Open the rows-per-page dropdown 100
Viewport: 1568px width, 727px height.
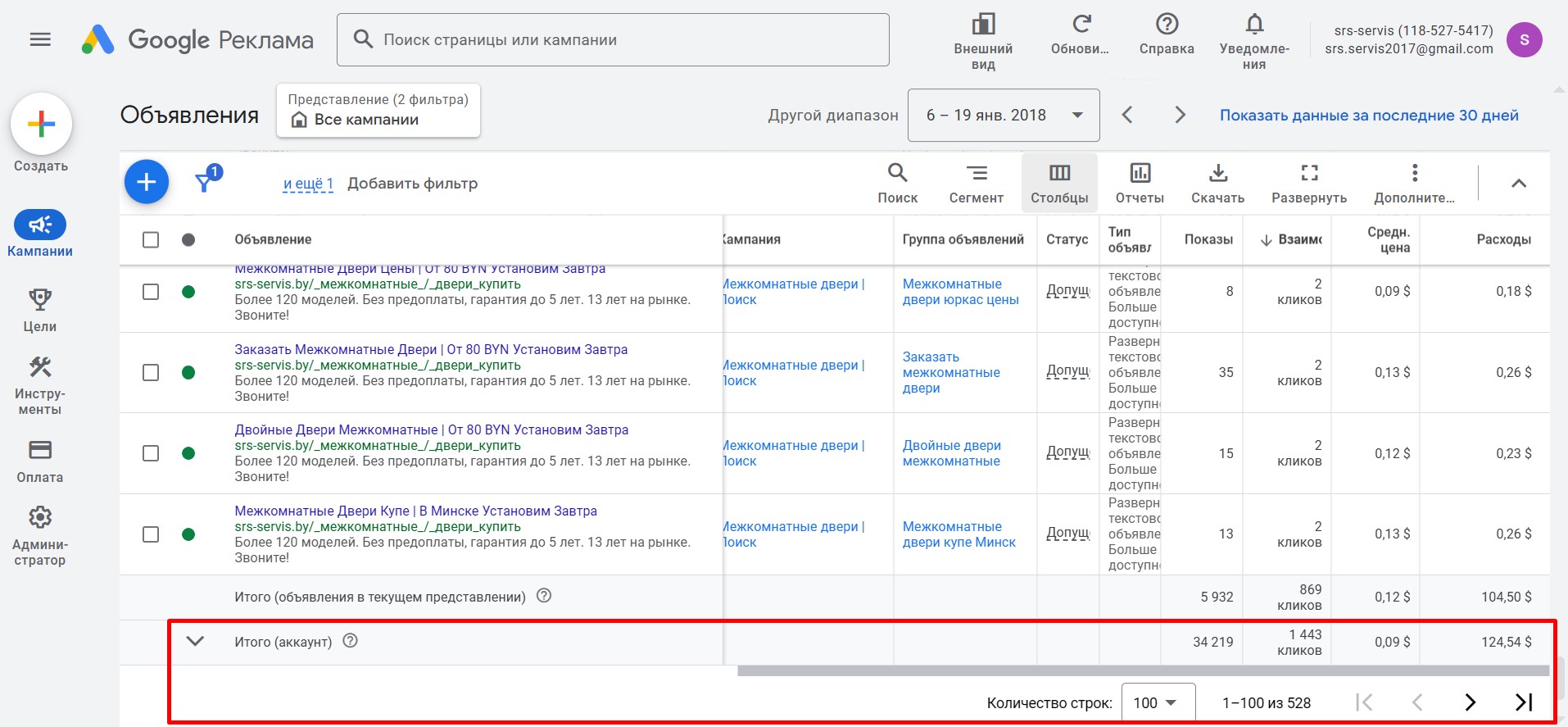point(1158,702)
